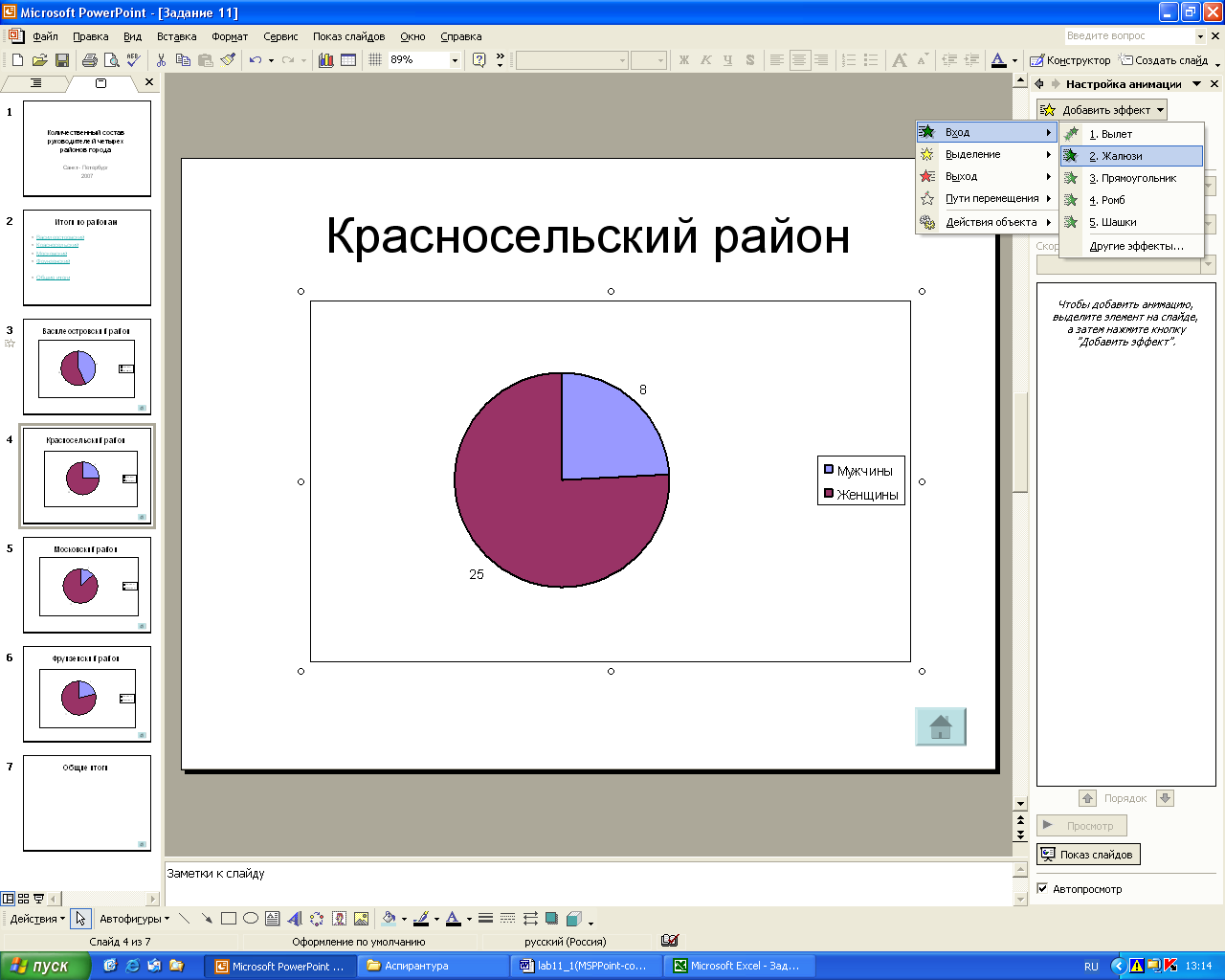Select slide 5 Московский район thumbnail
The image size is (1225, 980).
coord(87,585)
